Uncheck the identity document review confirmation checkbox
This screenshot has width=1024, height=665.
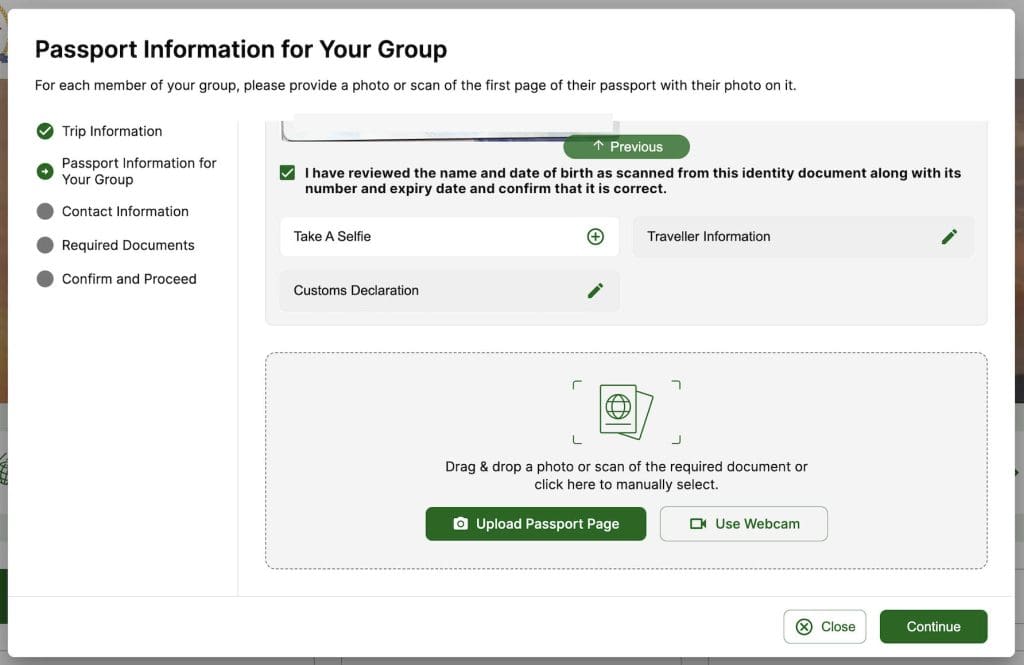(x=288, y=173)
